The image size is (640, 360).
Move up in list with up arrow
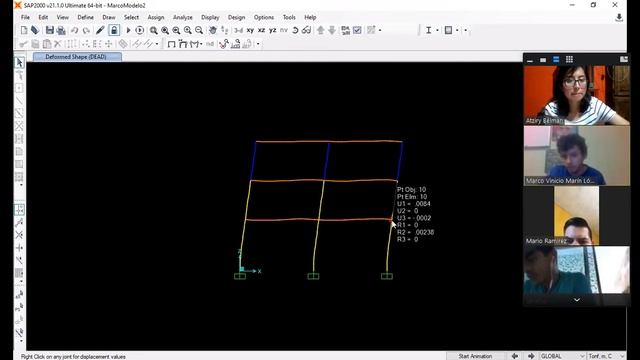(x=321, y=30)
